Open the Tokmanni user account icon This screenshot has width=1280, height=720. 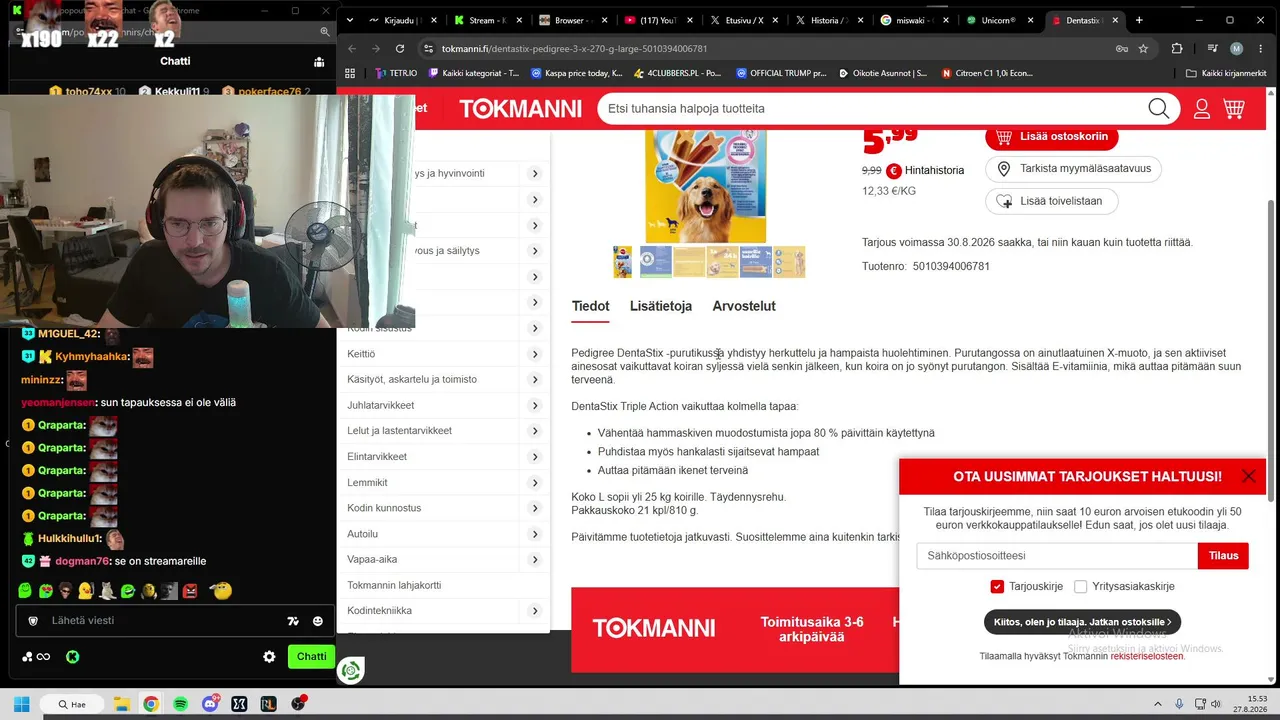[1202, 109]
